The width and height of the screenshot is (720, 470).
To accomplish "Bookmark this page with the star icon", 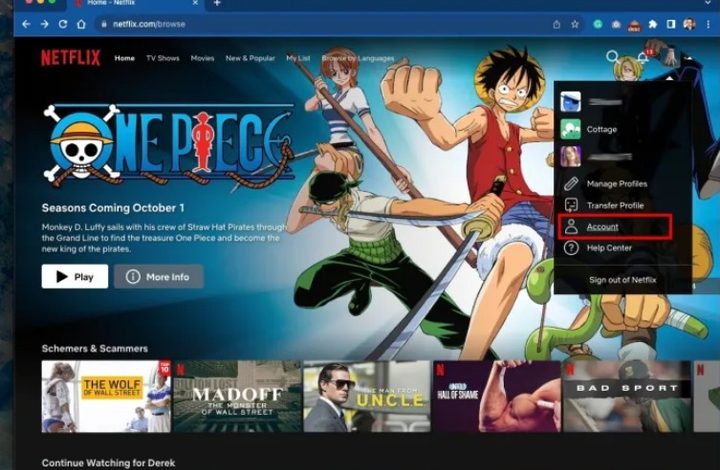I will [x=575, y=24].
